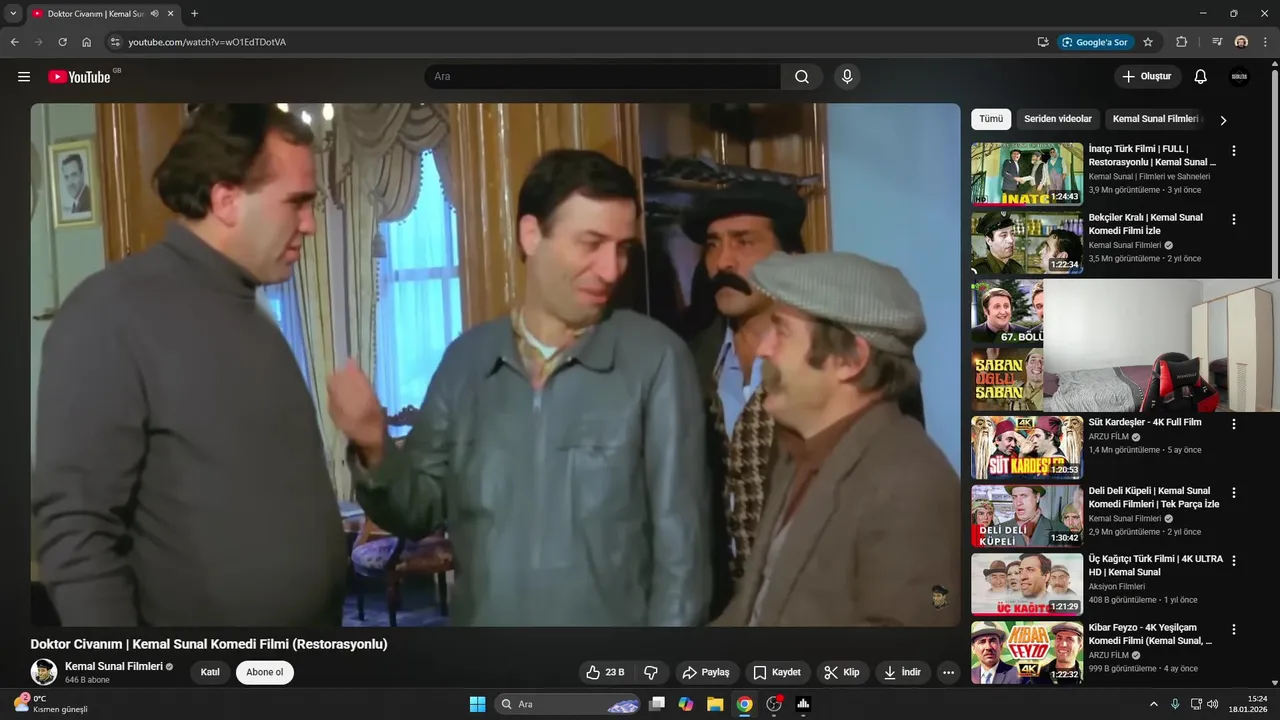1280x720 pixels.
Task: Open the YouTube hamburger guide menu
Action: [x=24, y=77]
